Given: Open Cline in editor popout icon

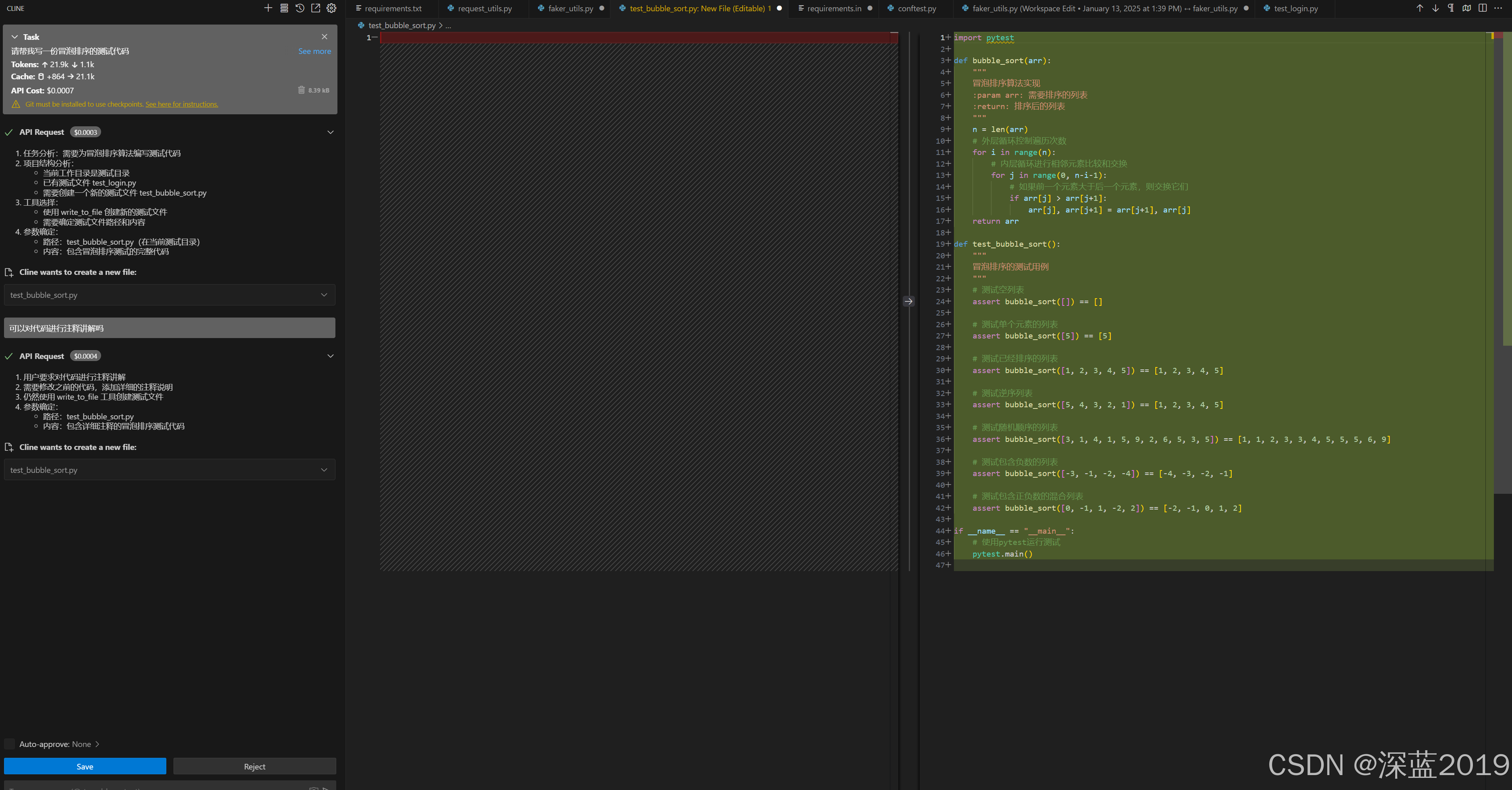Looking at the screenshot, I should tap(316, 8).
